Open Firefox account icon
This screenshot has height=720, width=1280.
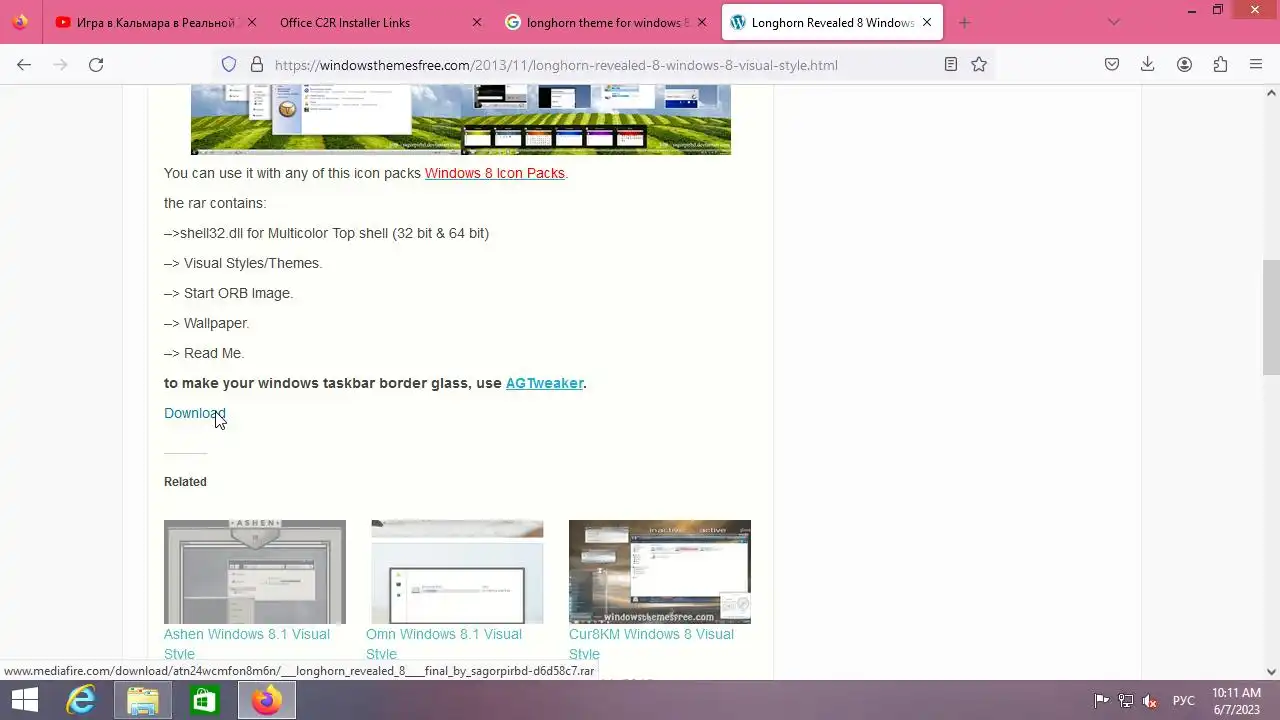coord(1184,64)
